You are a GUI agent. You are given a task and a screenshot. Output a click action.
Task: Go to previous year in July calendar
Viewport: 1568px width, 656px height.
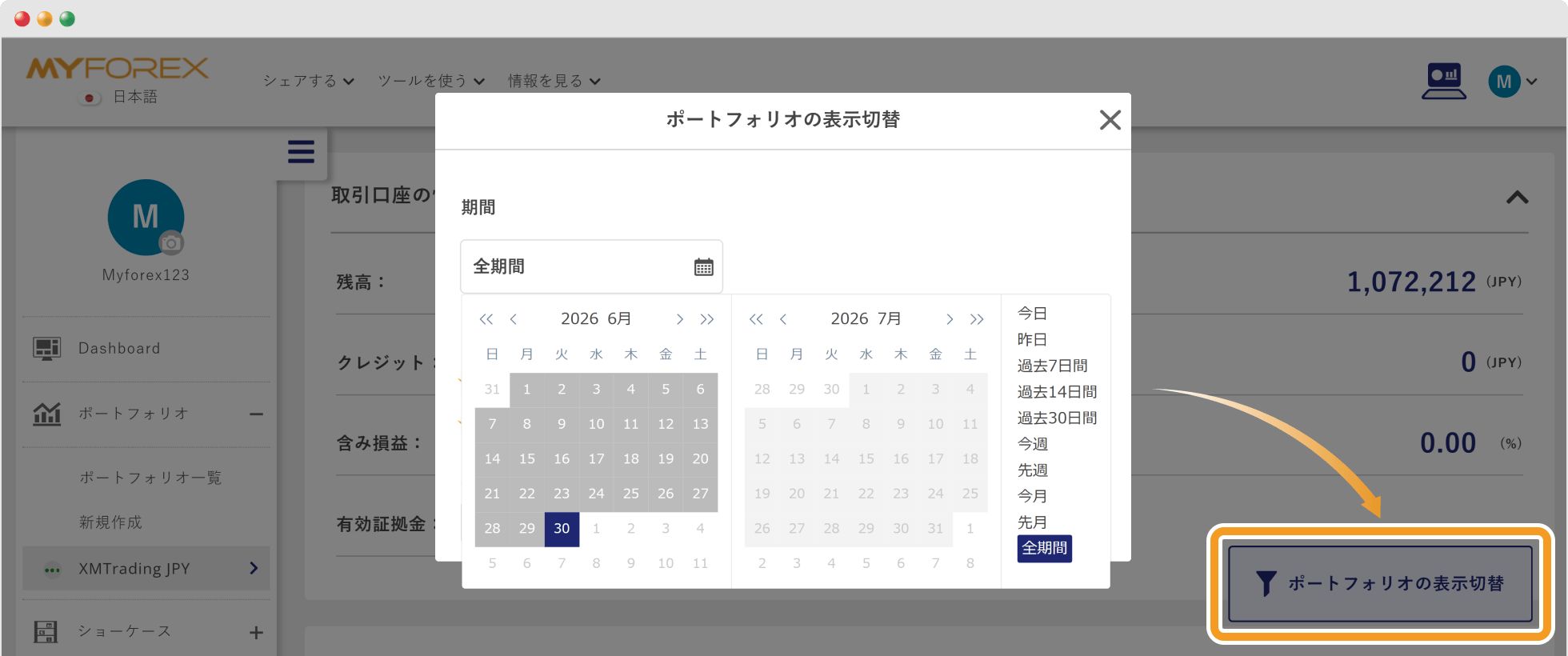(756, 319)
